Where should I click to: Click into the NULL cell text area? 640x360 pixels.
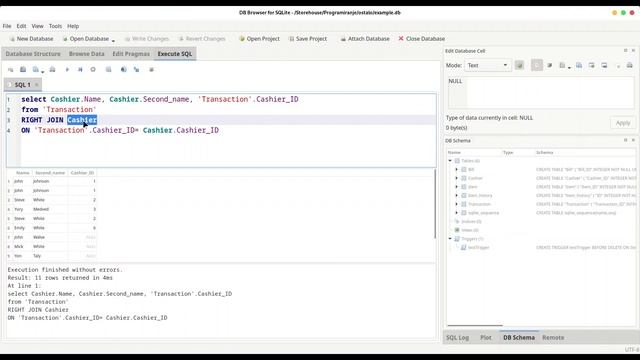pos(541,92)
